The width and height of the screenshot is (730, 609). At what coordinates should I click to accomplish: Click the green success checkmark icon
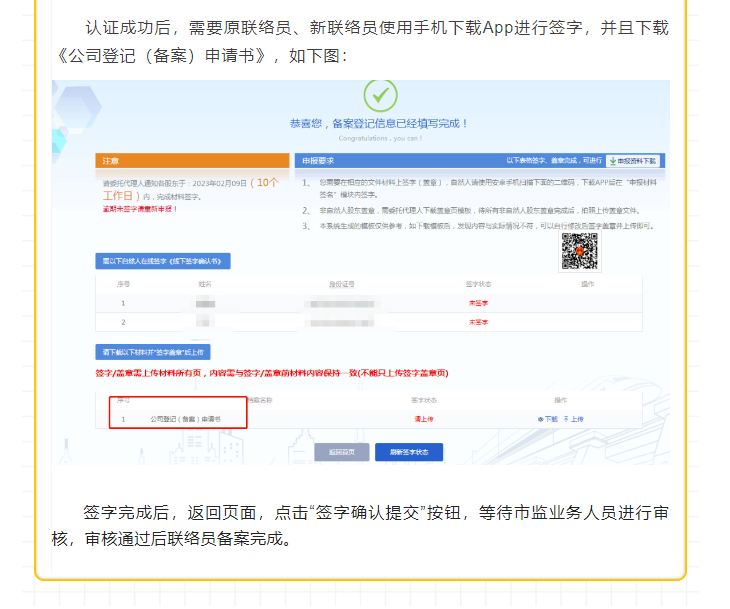[380, 96]
